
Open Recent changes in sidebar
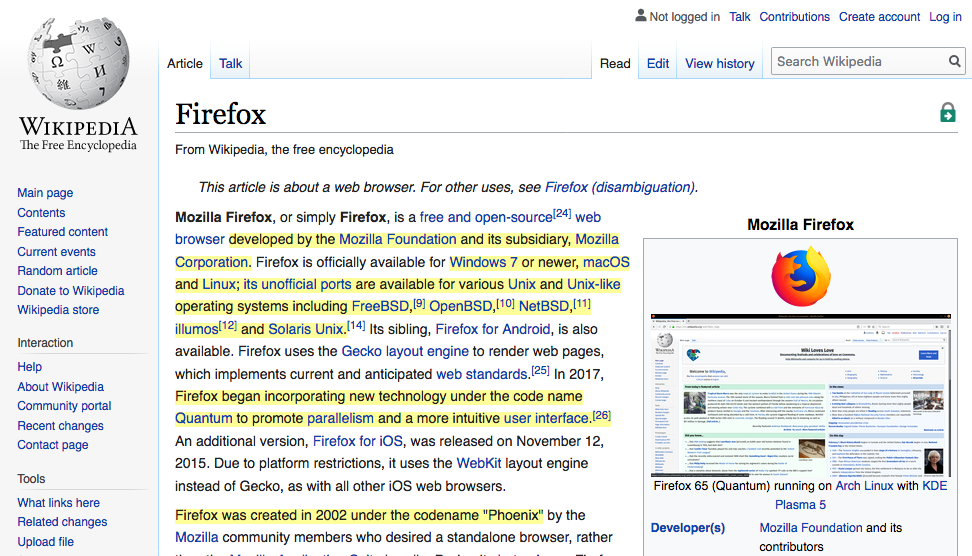pyautogui.click(x=60, y=426)
